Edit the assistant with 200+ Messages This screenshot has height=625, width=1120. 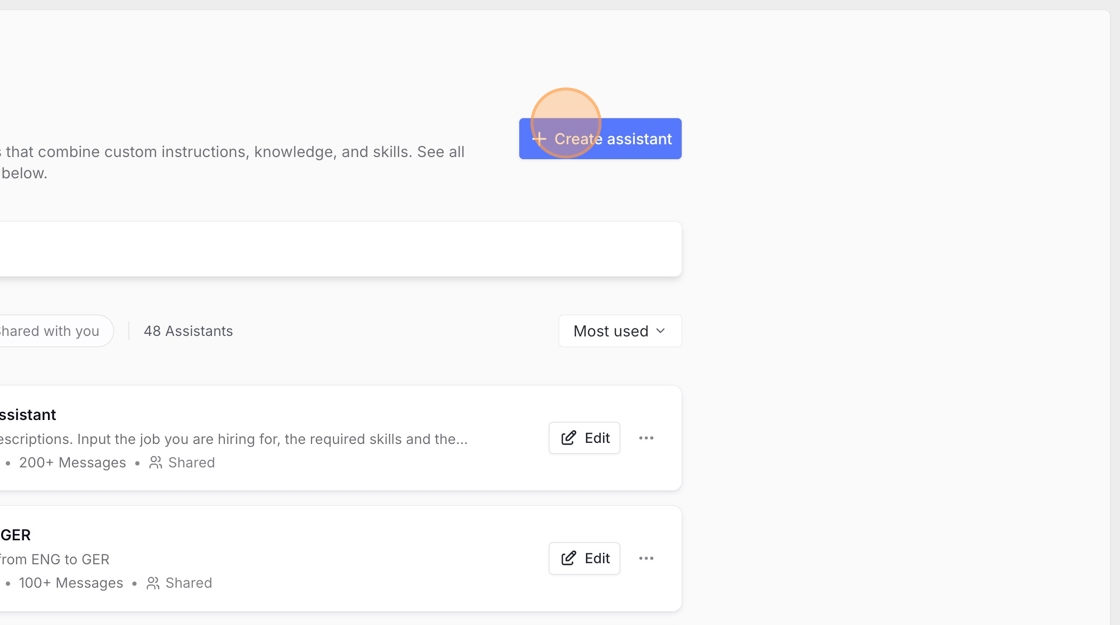pyautogui.click(x=584, y=438)
